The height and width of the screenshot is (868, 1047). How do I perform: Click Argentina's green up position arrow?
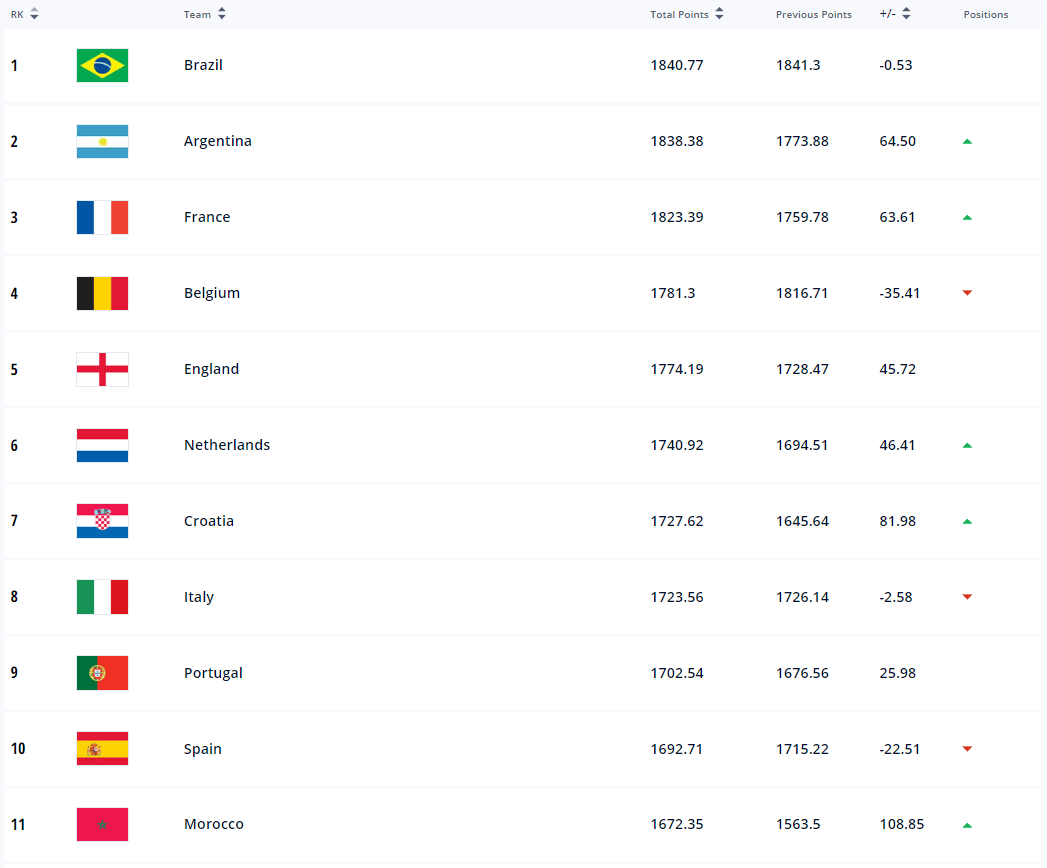tap(967, 142)
